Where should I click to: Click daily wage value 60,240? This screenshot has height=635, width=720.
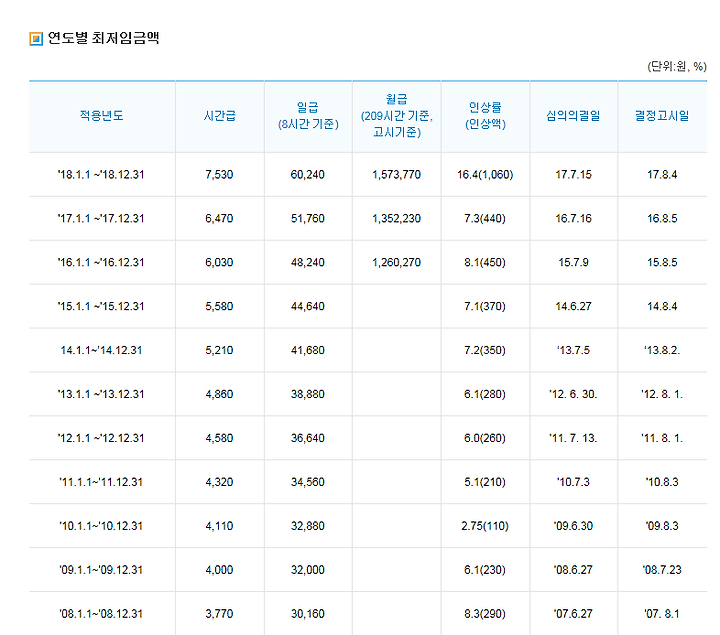click(x=308, y=175)
